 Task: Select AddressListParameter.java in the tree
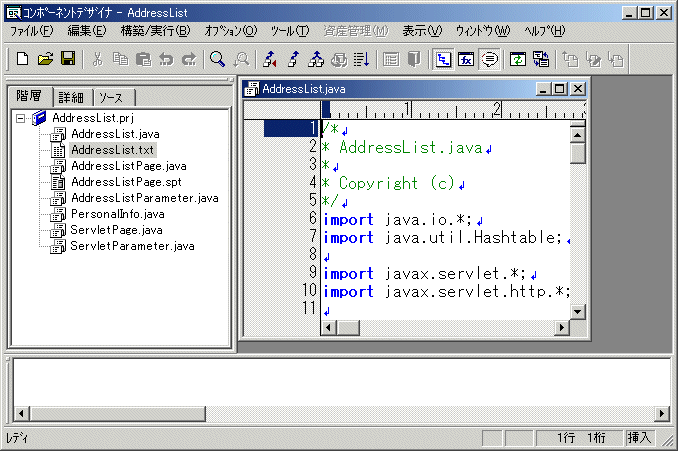[145, 198]
